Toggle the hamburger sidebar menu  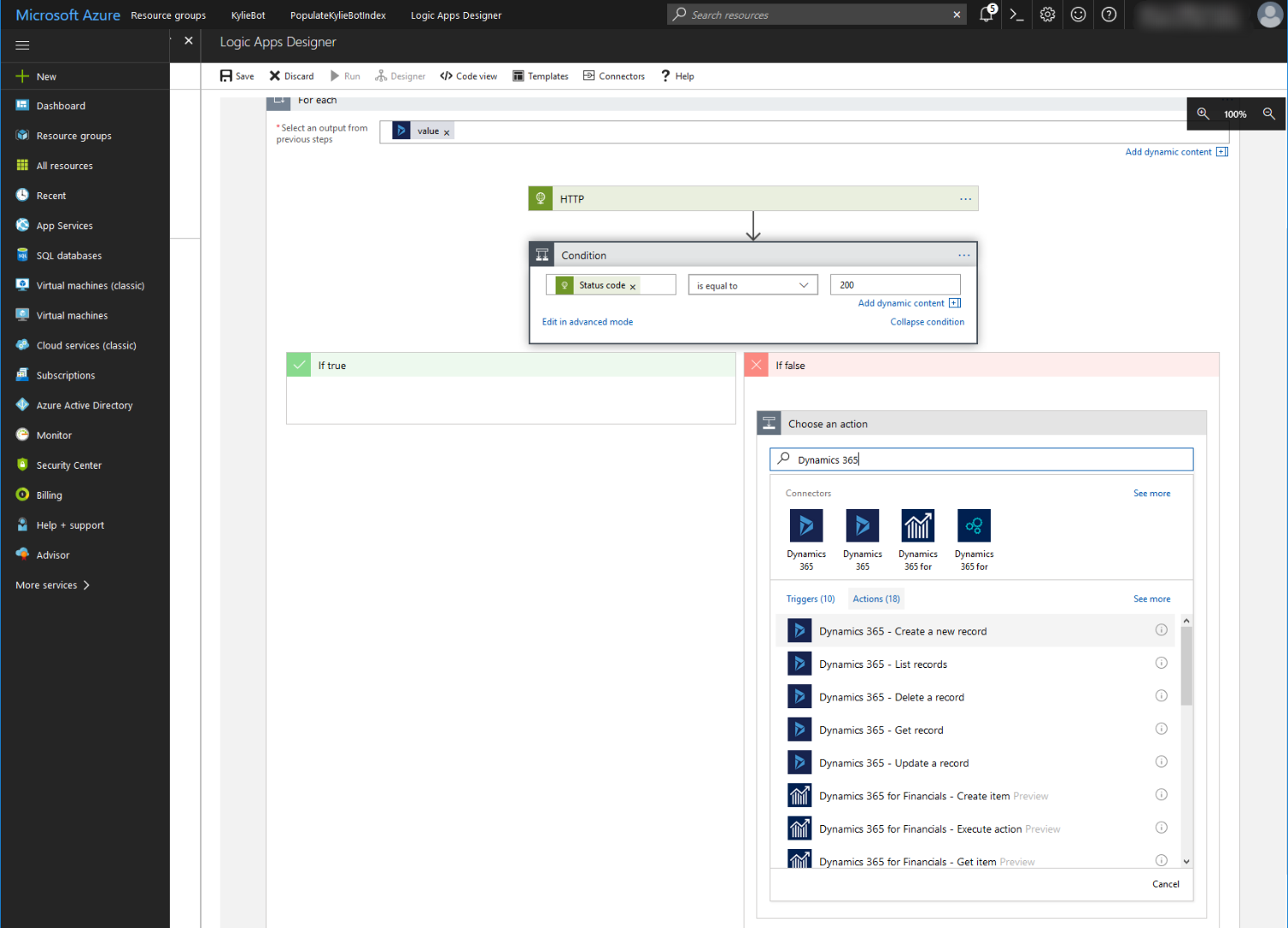click(x=23, y=45)
